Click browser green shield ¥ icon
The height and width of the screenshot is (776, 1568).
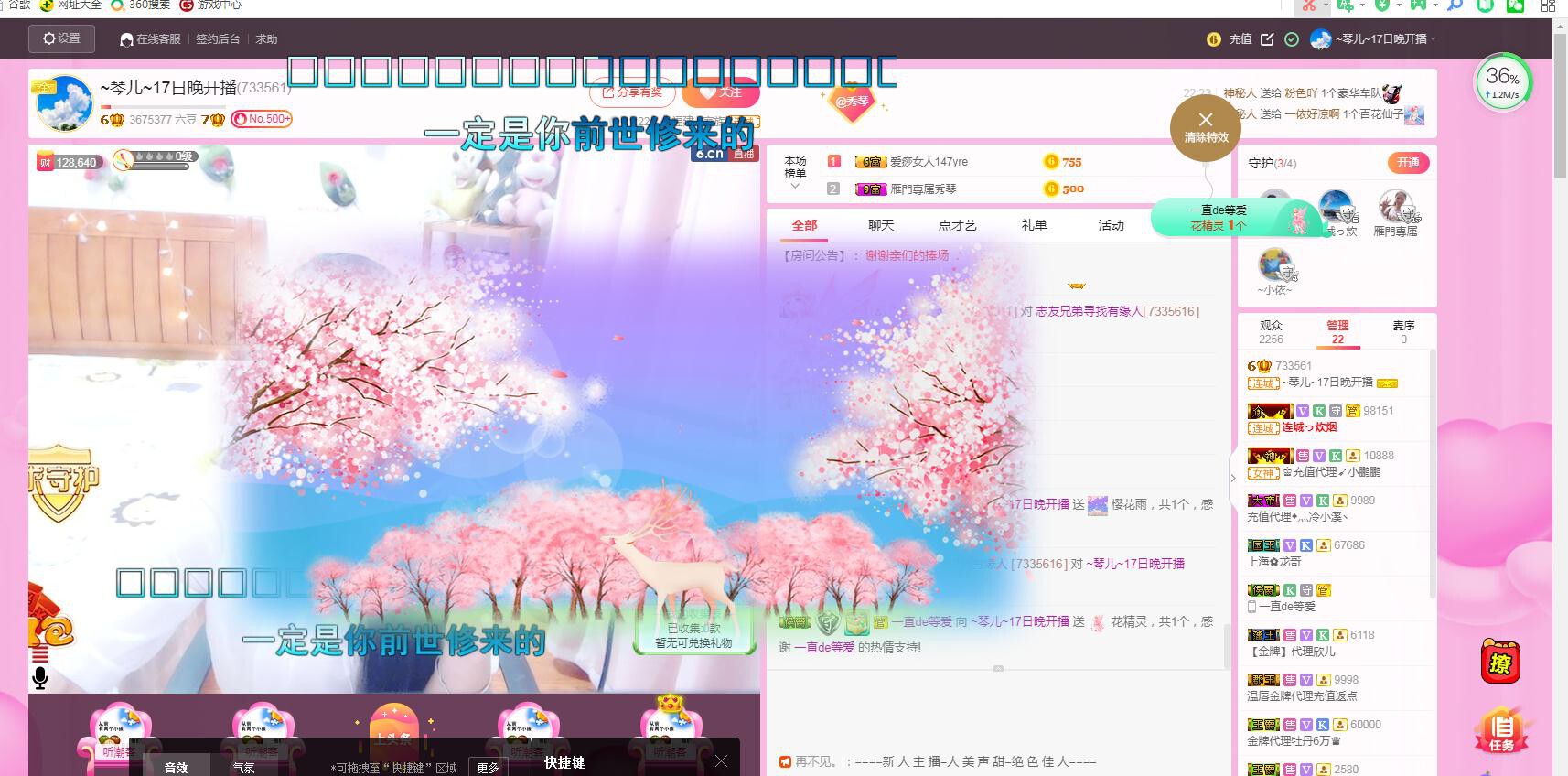1382,5
